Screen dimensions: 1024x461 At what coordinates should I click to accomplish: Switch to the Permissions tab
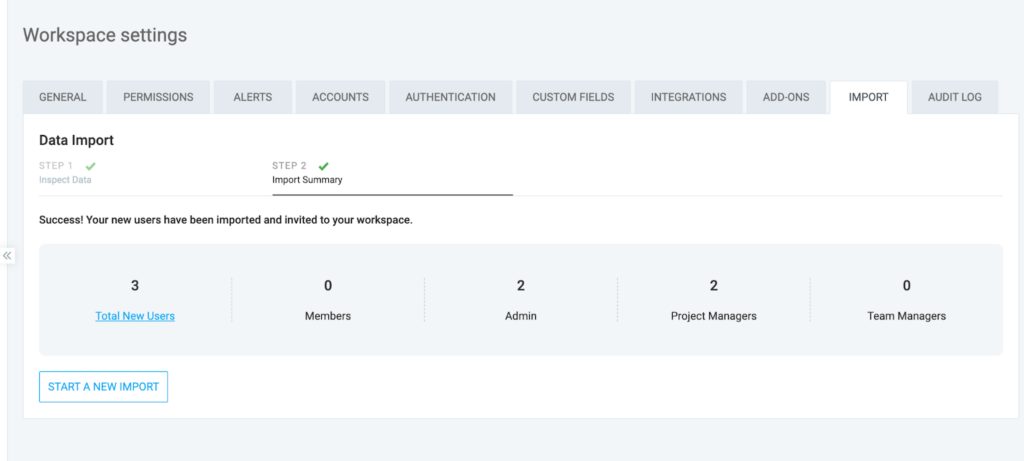click(158, 97)
